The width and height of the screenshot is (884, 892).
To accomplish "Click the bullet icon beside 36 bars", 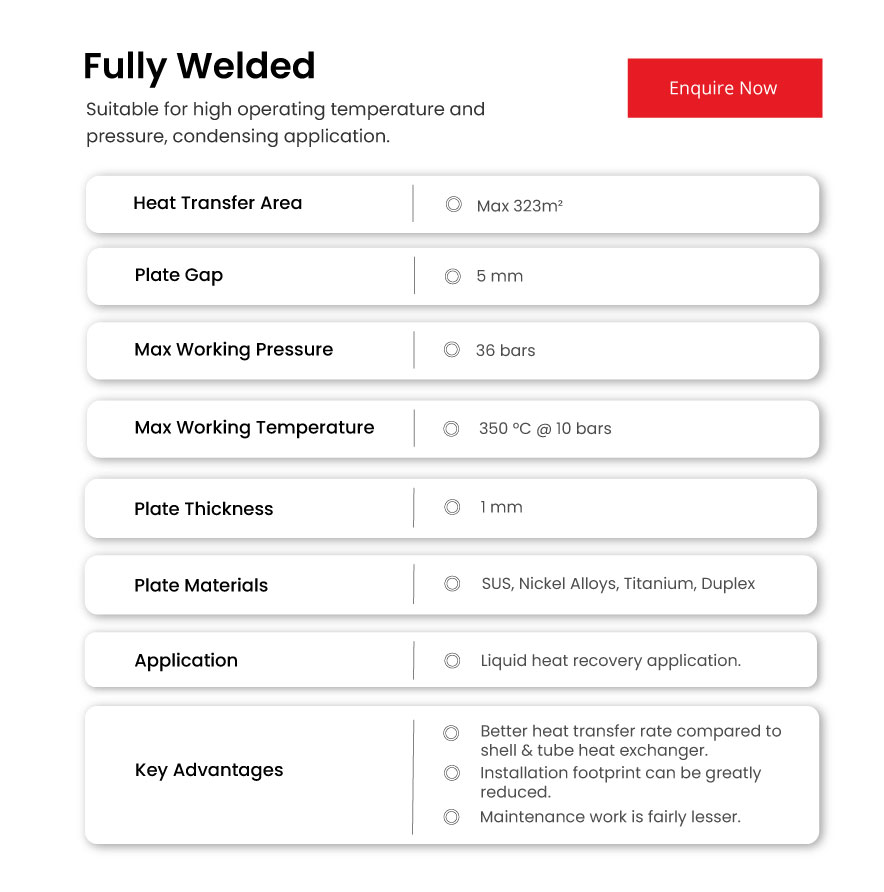I will click(452, 350).
